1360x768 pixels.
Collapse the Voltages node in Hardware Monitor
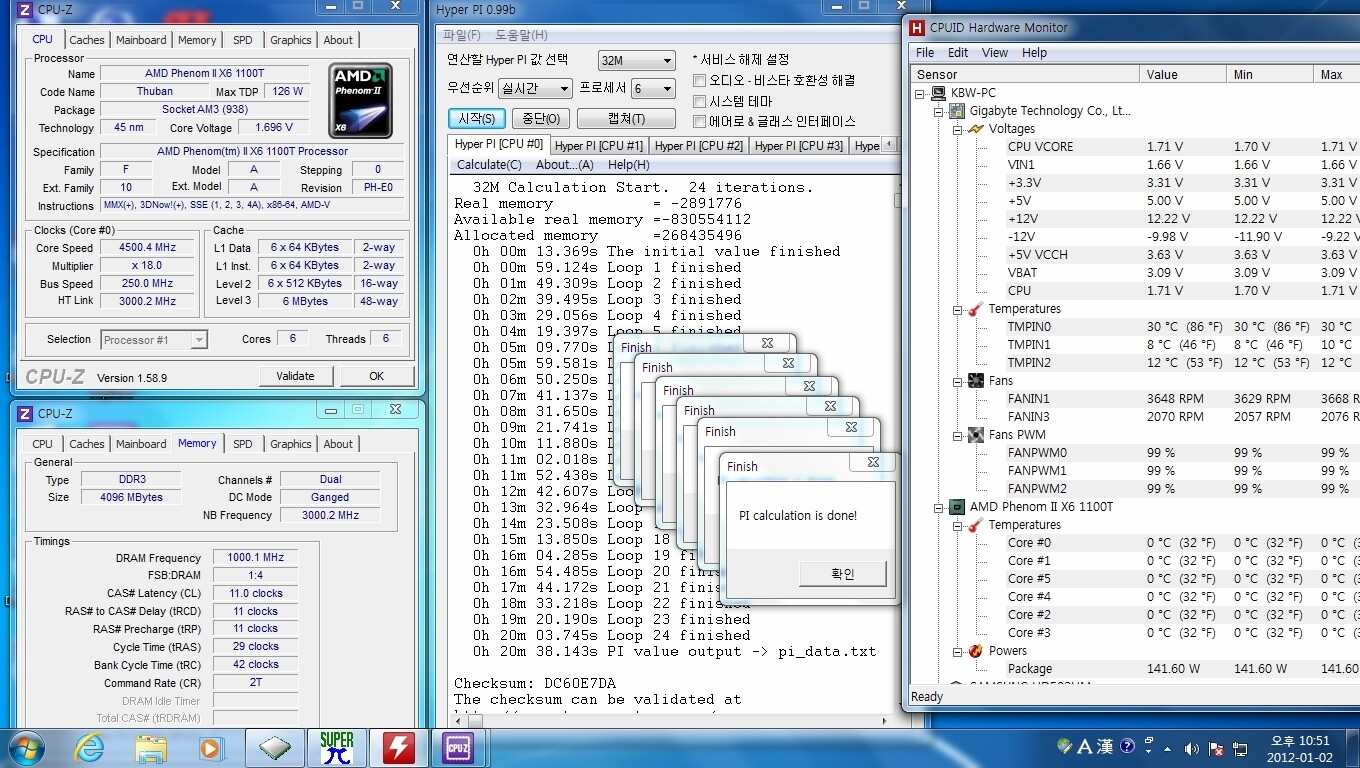coord(957,129)
